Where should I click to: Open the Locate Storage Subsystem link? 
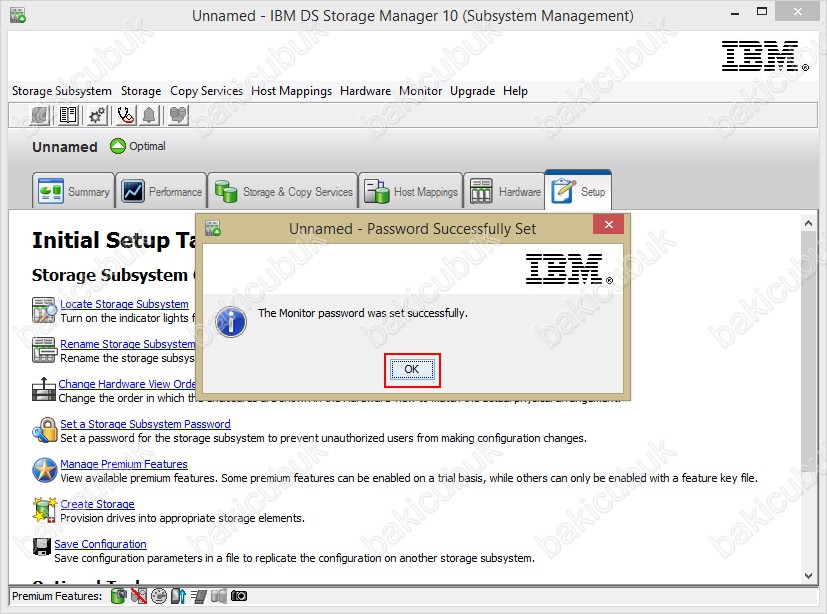[x=124, y=304]
